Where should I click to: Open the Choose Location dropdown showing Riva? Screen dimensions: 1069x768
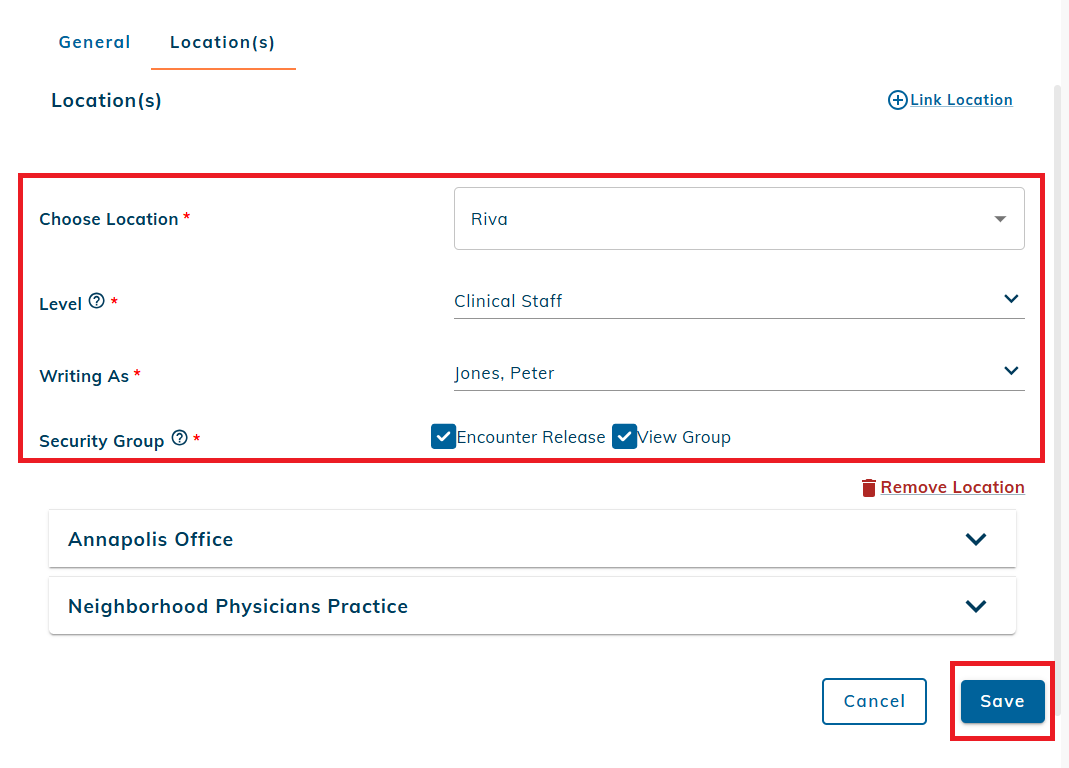pyautogui.click(x=739, y=219)
